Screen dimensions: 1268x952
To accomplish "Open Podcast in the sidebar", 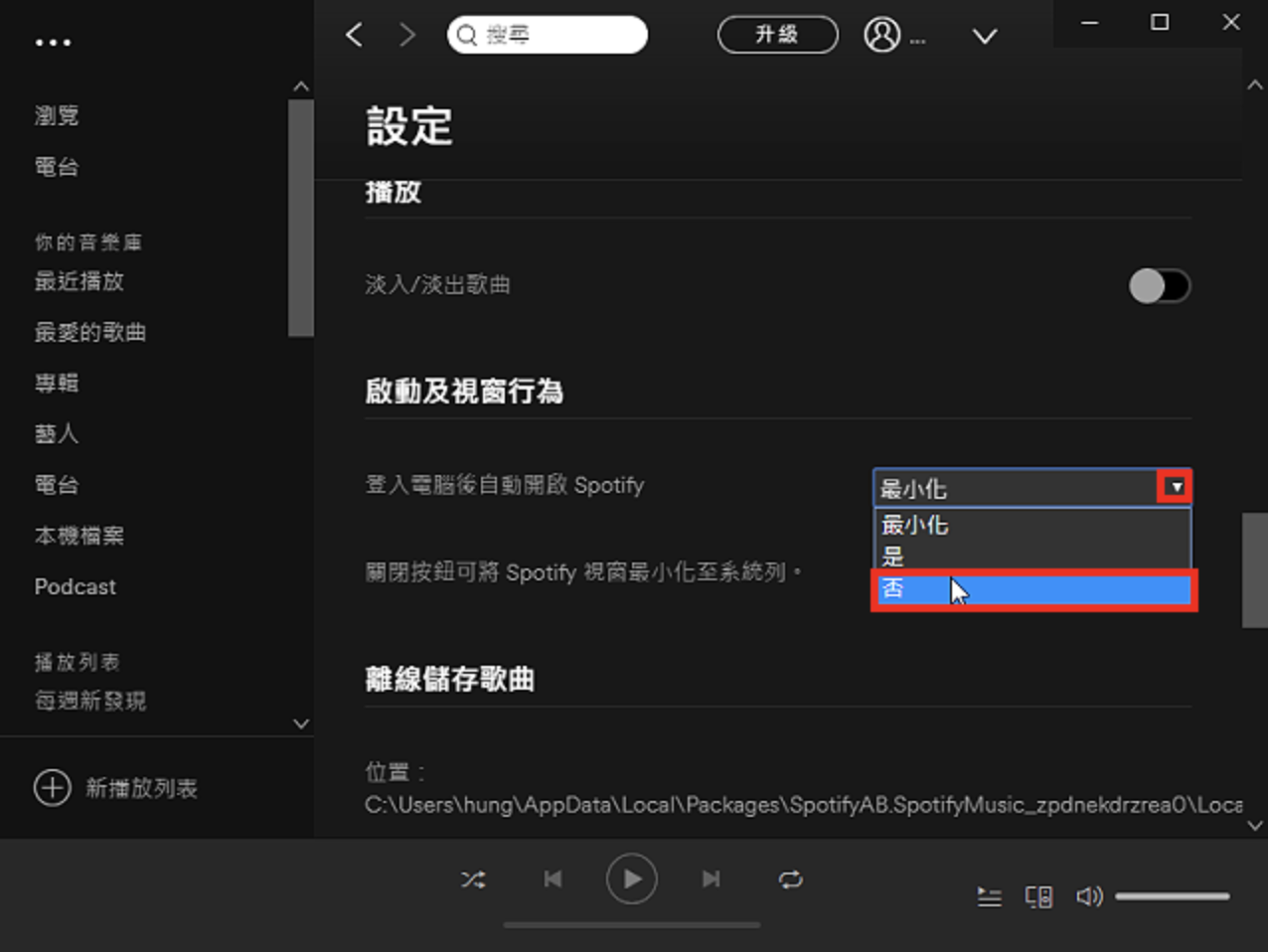I will pos(76,586).
